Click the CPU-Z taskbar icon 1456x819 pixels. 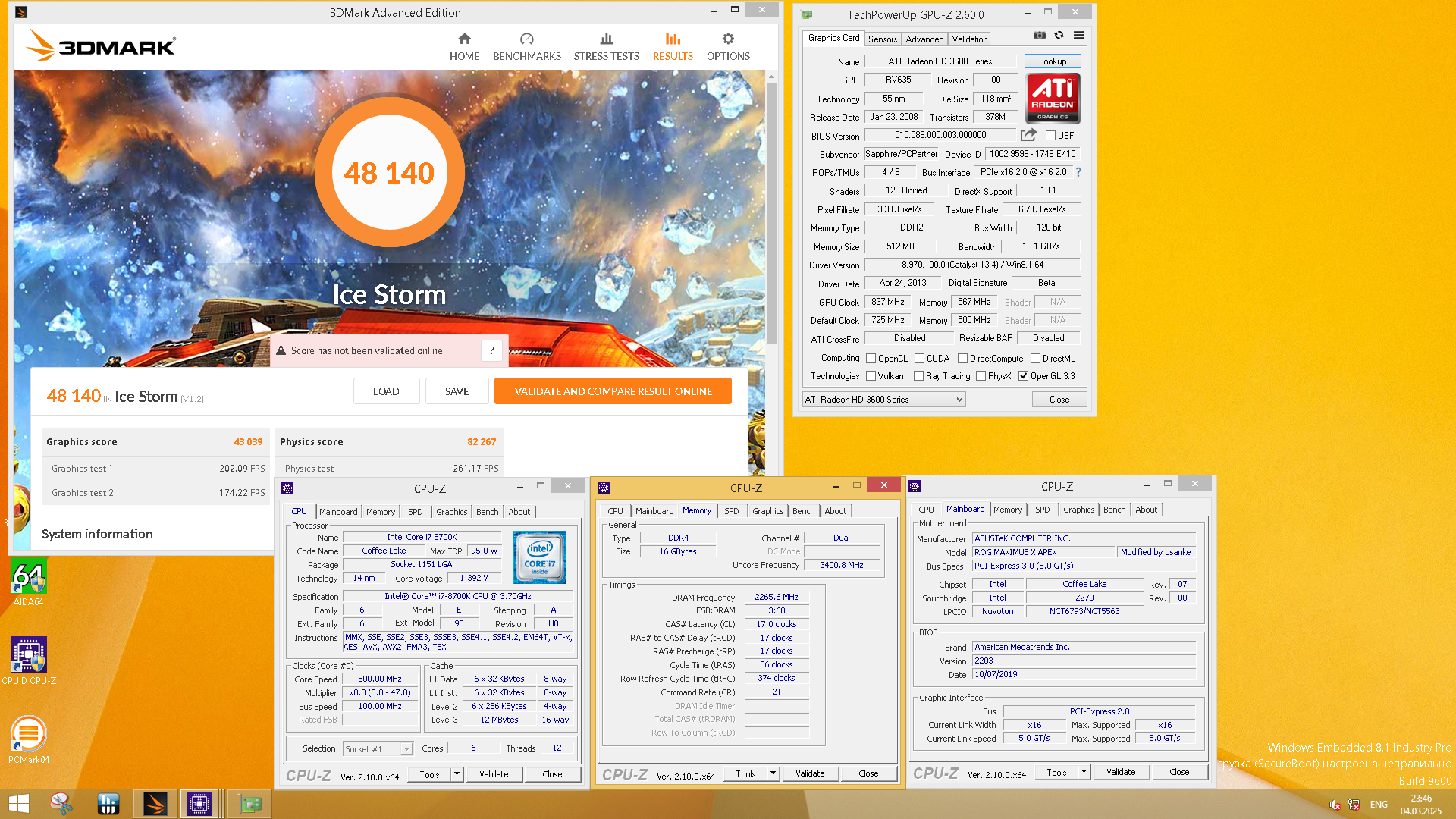[x=199, y=804]
